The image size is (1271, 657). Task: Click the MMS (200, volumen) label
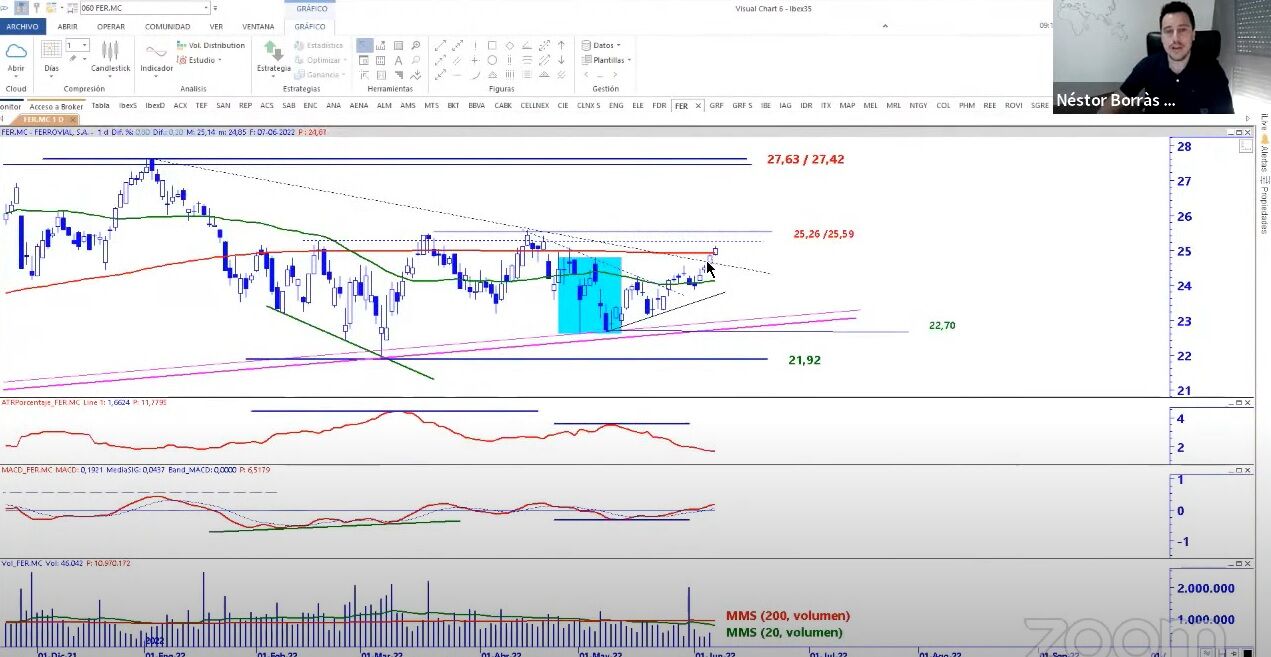click(x=788, y=616)
